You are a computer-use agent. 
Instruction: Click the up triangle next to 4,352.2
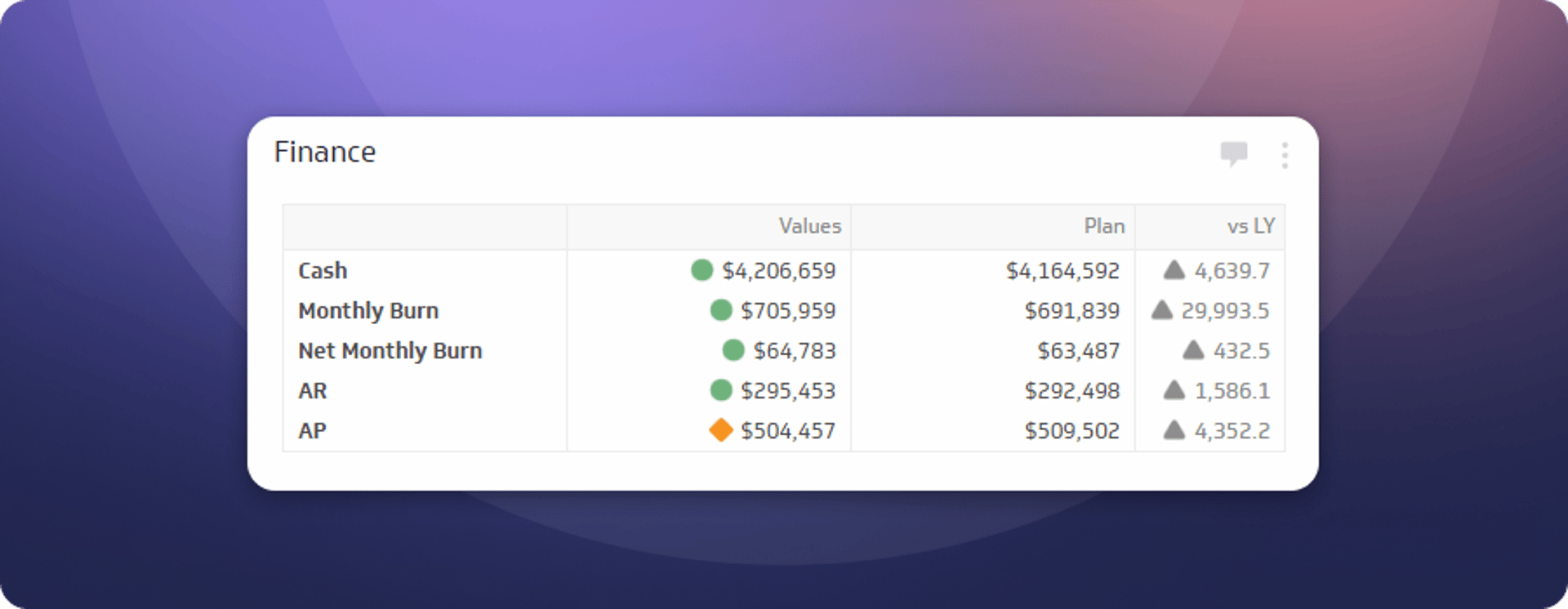1174,430
